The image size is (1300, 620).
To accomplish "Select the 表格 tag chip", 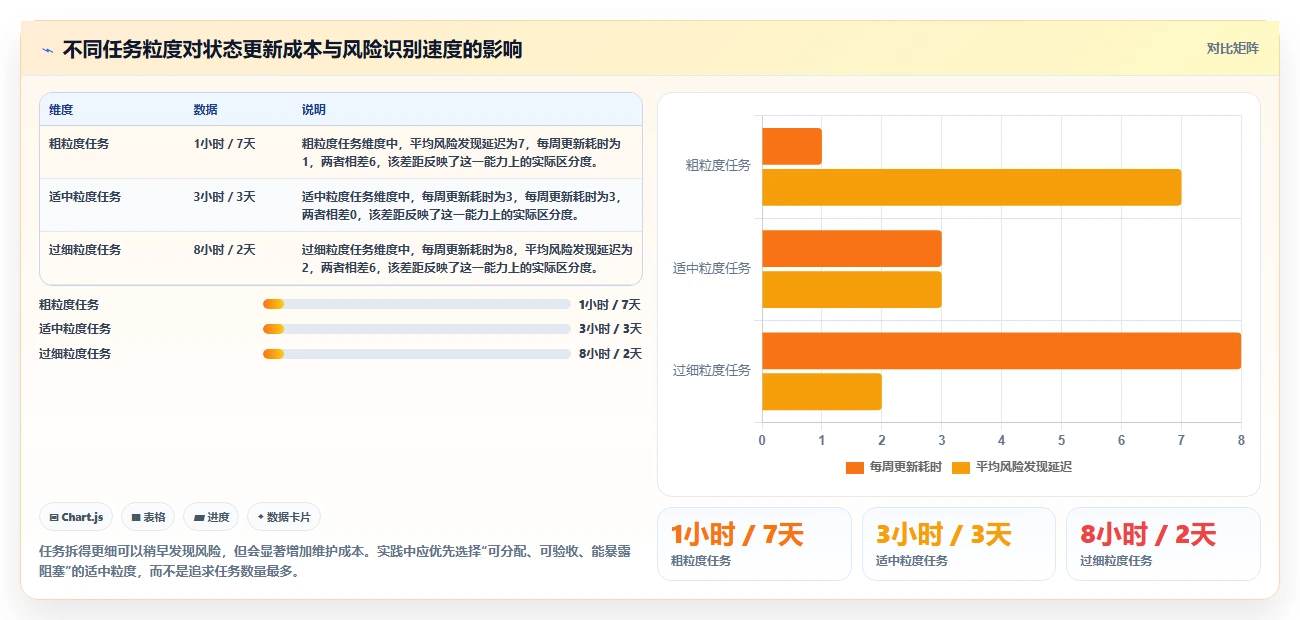I will coord(148,517).
